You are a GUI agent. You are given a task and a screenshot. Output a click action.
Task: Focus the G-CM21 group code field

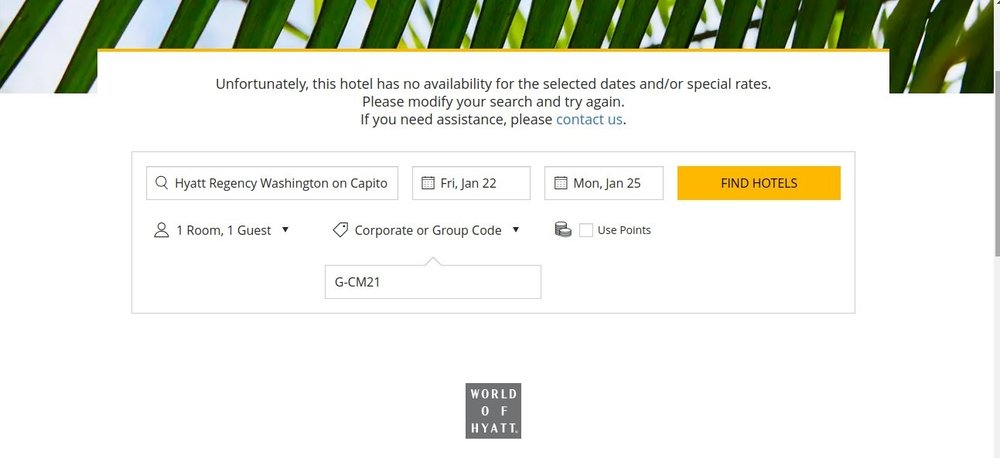point(433,282)
